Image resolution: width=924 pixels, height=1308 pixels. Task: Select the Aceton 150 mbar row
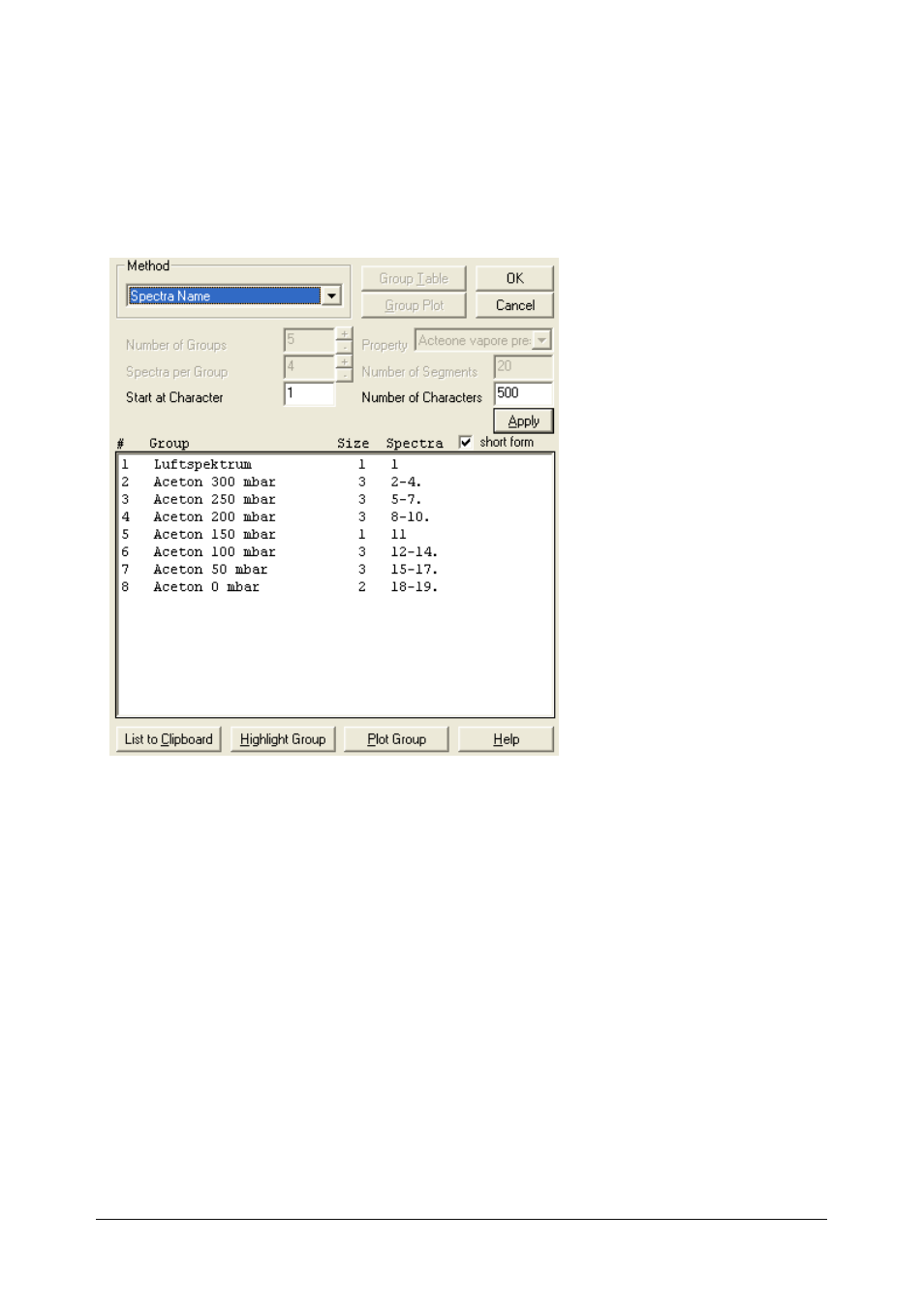(334, 535)
